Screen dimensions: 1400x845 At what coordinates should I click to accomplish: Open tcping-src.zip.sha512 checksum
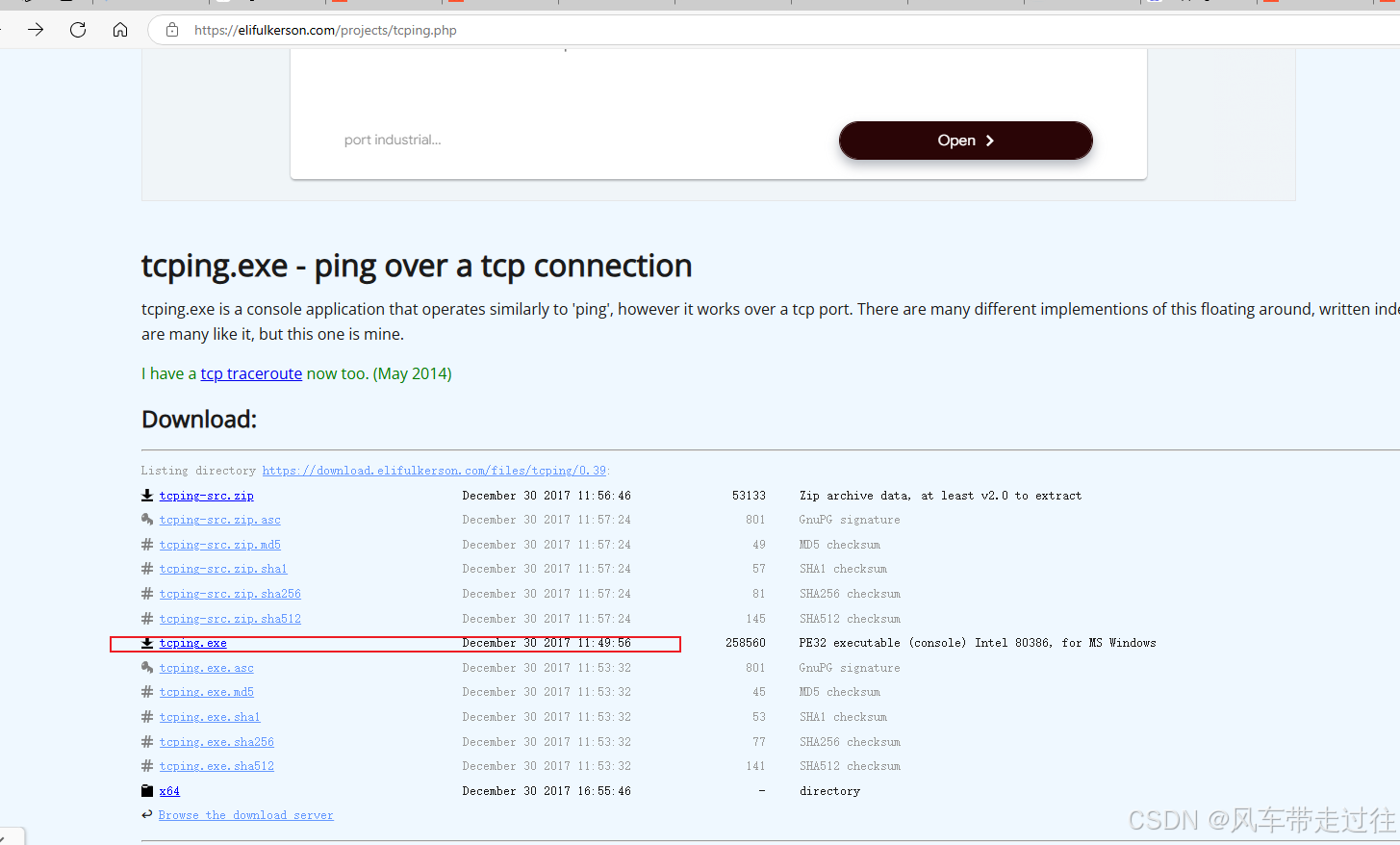pos(230,619)
